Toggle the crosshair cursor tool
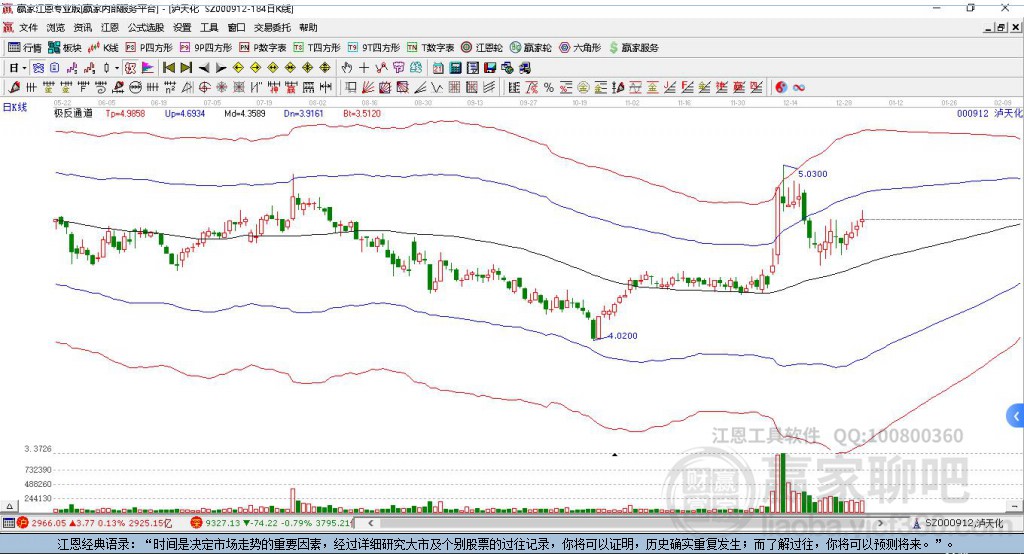This screenshot has width=1024, height=554. (364, 67)
